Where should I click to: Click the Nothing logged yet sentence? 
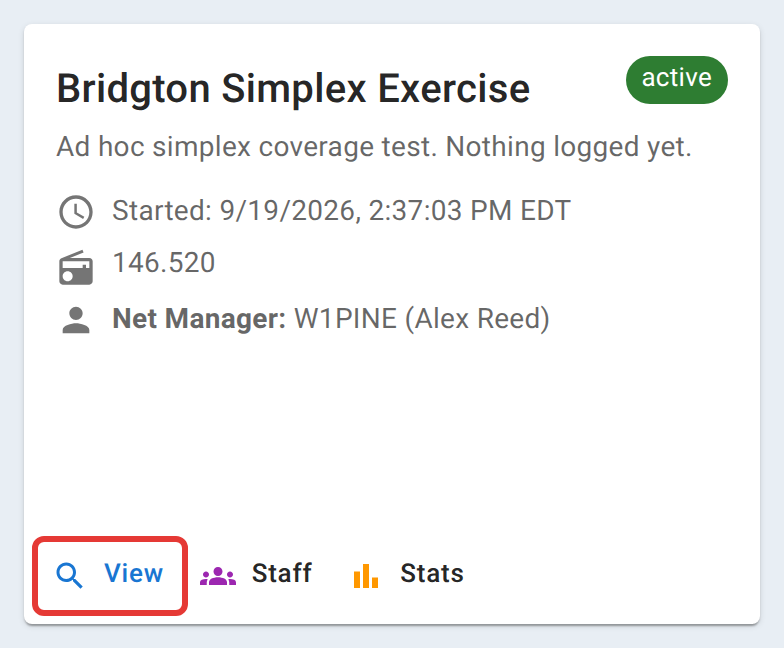tap(568, 147)
